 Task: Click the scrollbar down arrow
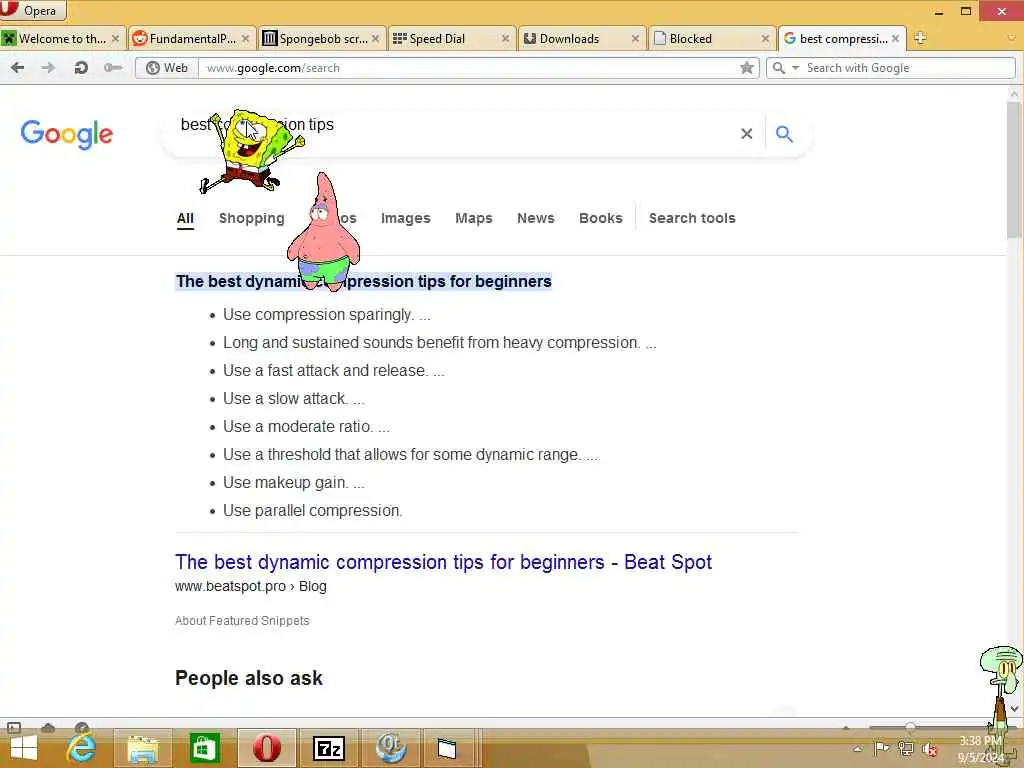1014,709
